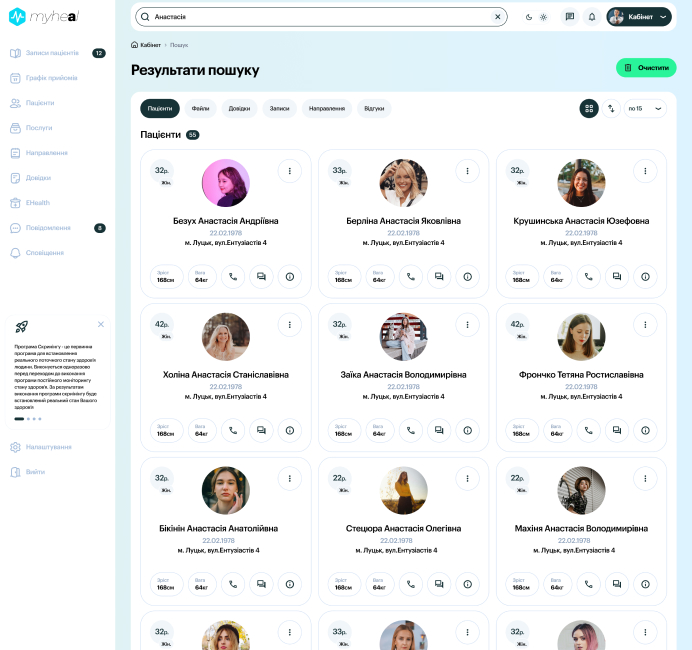Open the messages icon in top bar
The height and width of the screenshot is (650, 692).
click(x=569, y=17)
